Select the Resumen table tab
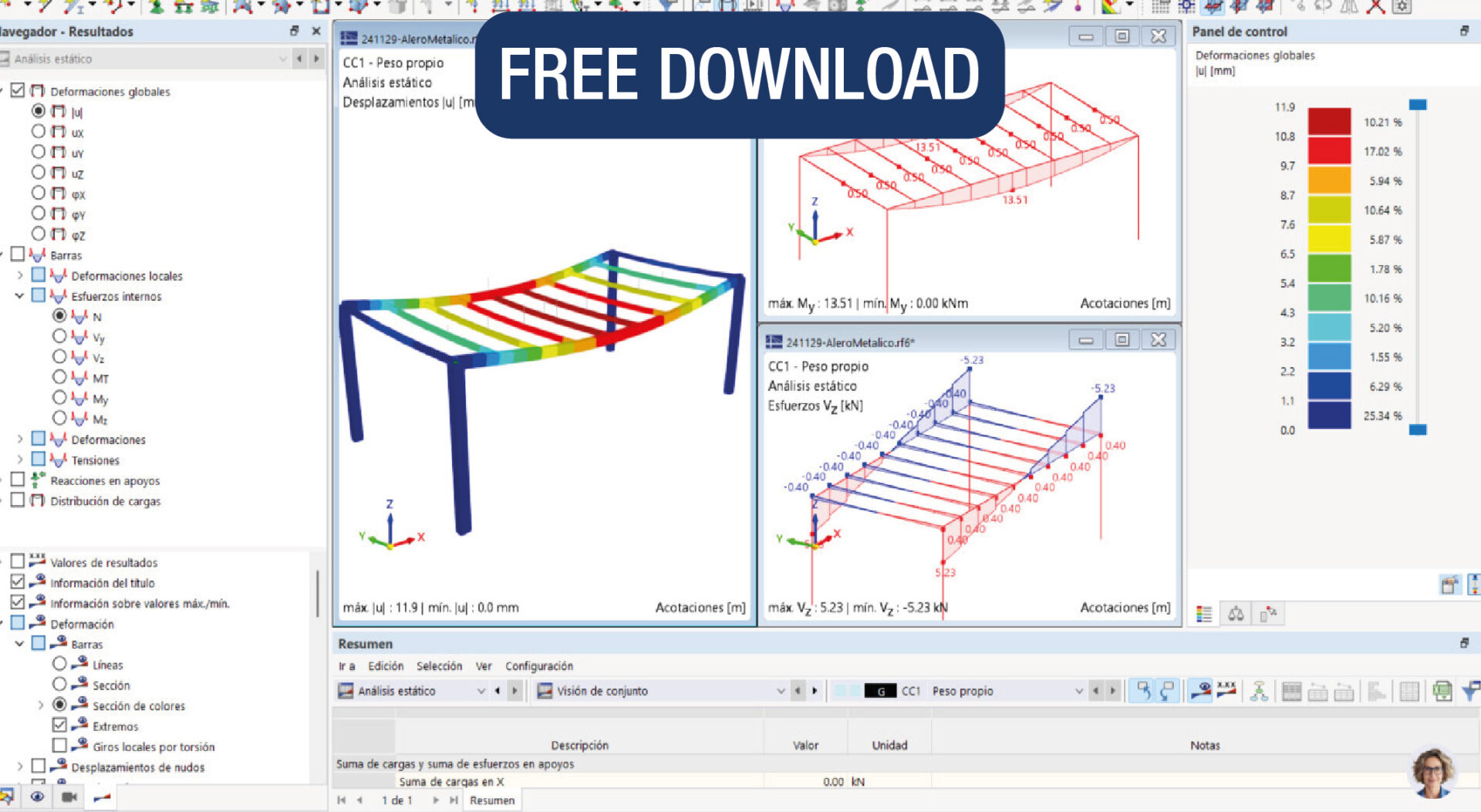Screen dimensions: 1481x812 [x=492, y=800]
